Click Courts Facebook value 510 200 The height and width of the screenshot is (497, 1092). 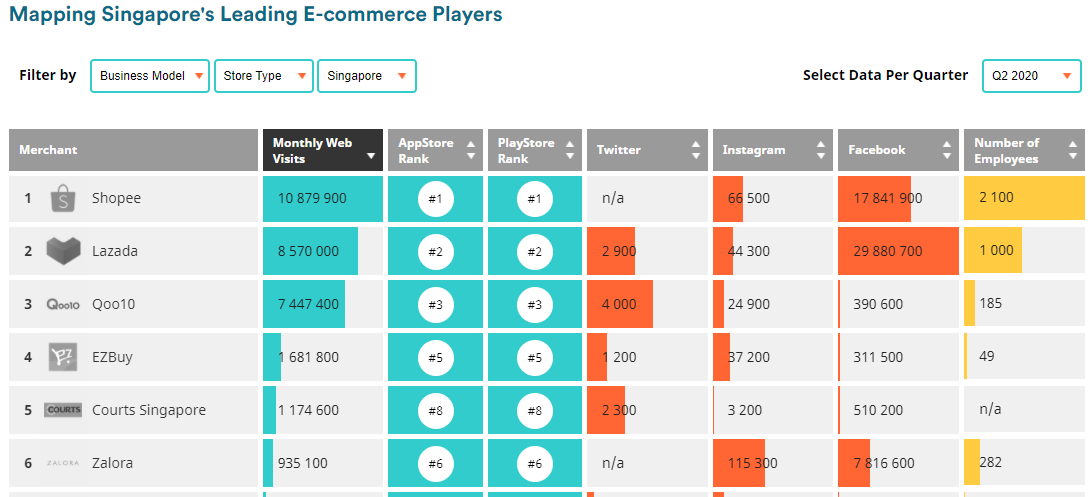click(878, 410)
